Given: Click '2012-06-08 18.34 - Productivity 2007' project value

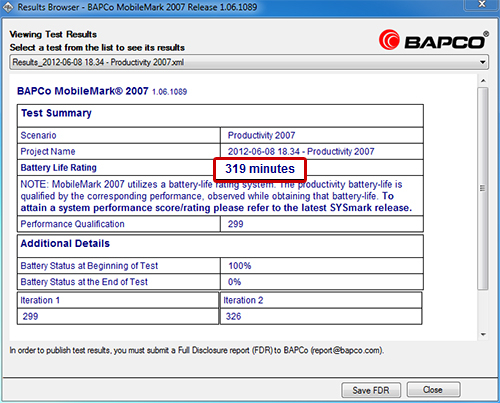Looking at the screenshot, I should point(301,152).
